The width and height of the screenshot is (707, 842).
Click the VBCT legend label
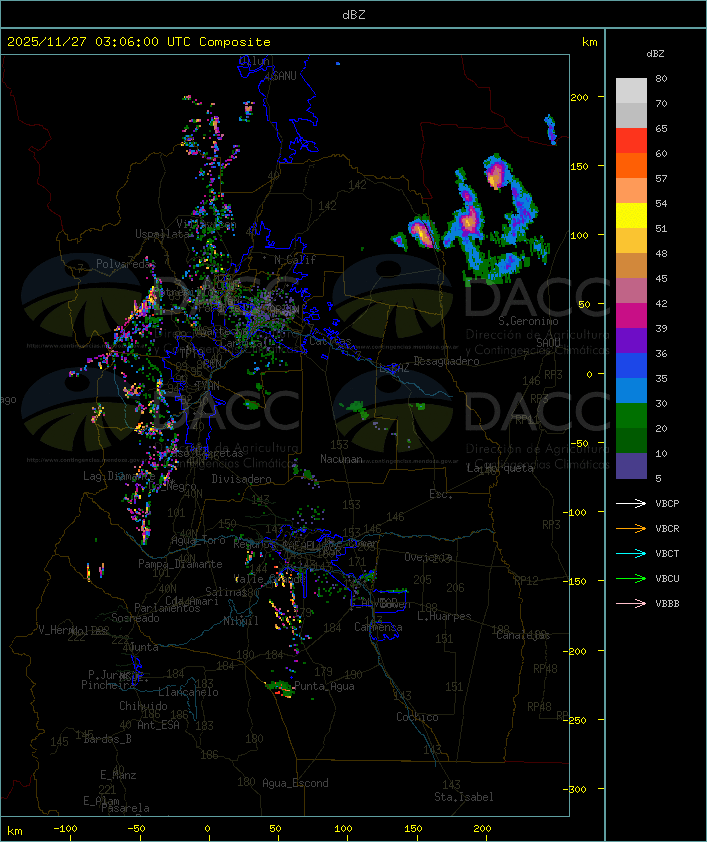(667, 553)
